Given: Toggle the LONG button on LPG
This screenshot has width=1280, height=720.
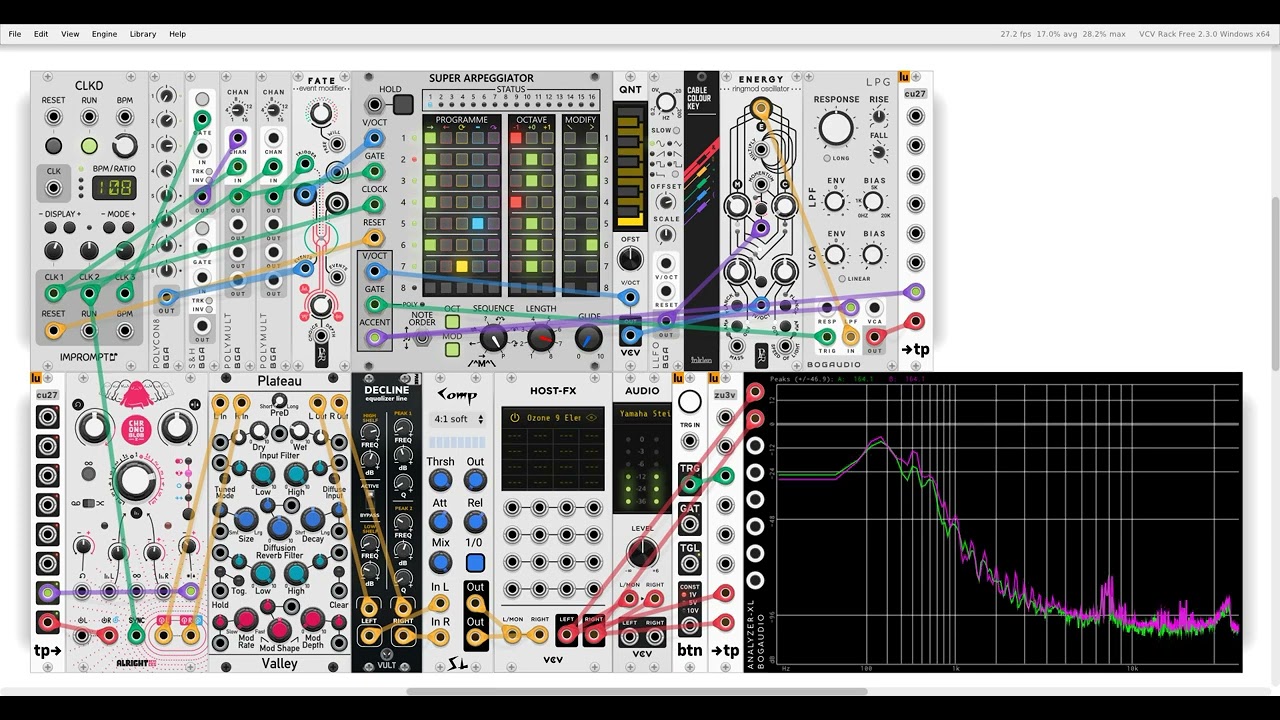Looking at the screenshot, I should 827,158.
